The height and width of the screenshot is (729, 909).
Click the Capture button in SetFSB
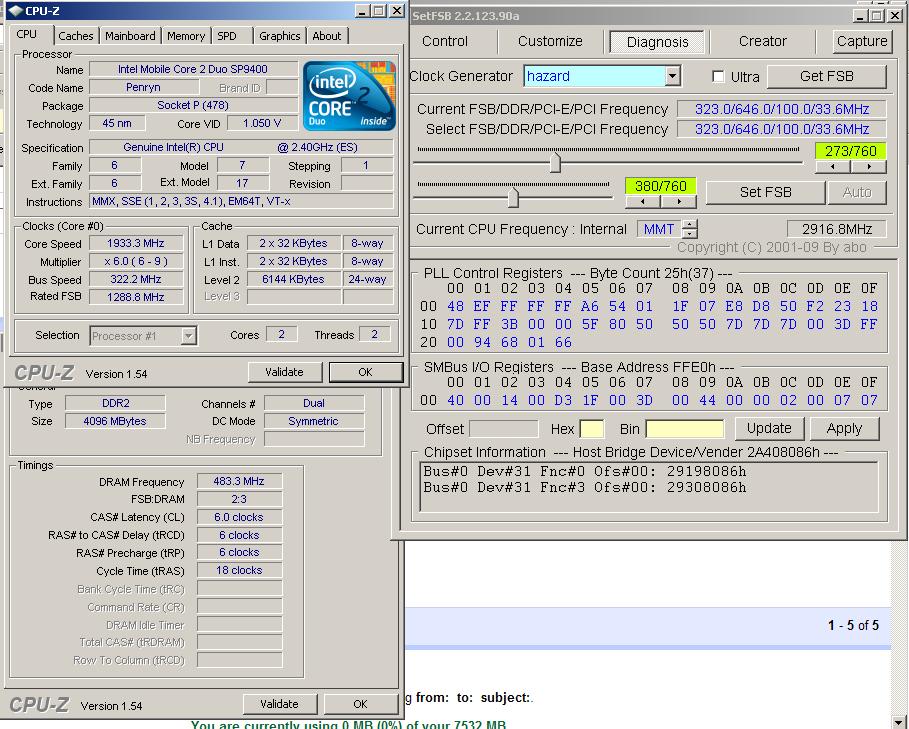click(862, 41)
